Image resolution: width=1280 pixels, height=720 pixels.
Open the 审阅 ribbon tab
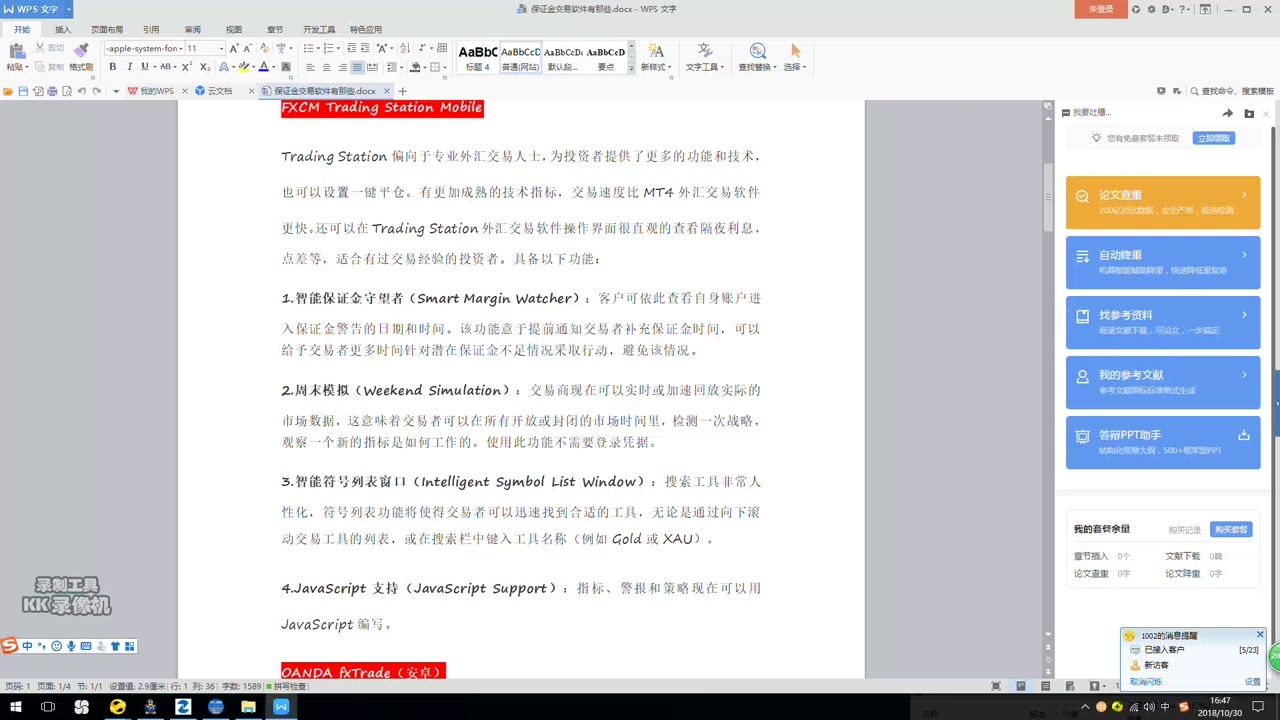click(x=192, y=30)
